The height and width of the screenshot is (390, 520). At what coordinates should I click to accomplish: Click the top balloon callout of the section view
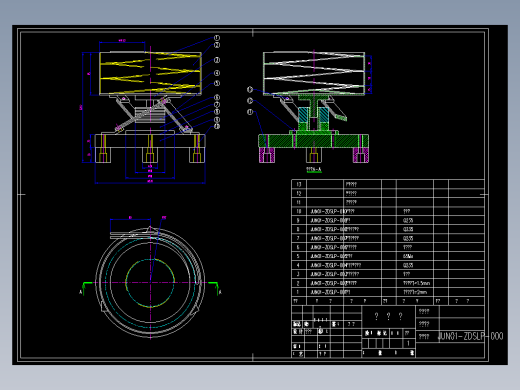coord(250,89)
